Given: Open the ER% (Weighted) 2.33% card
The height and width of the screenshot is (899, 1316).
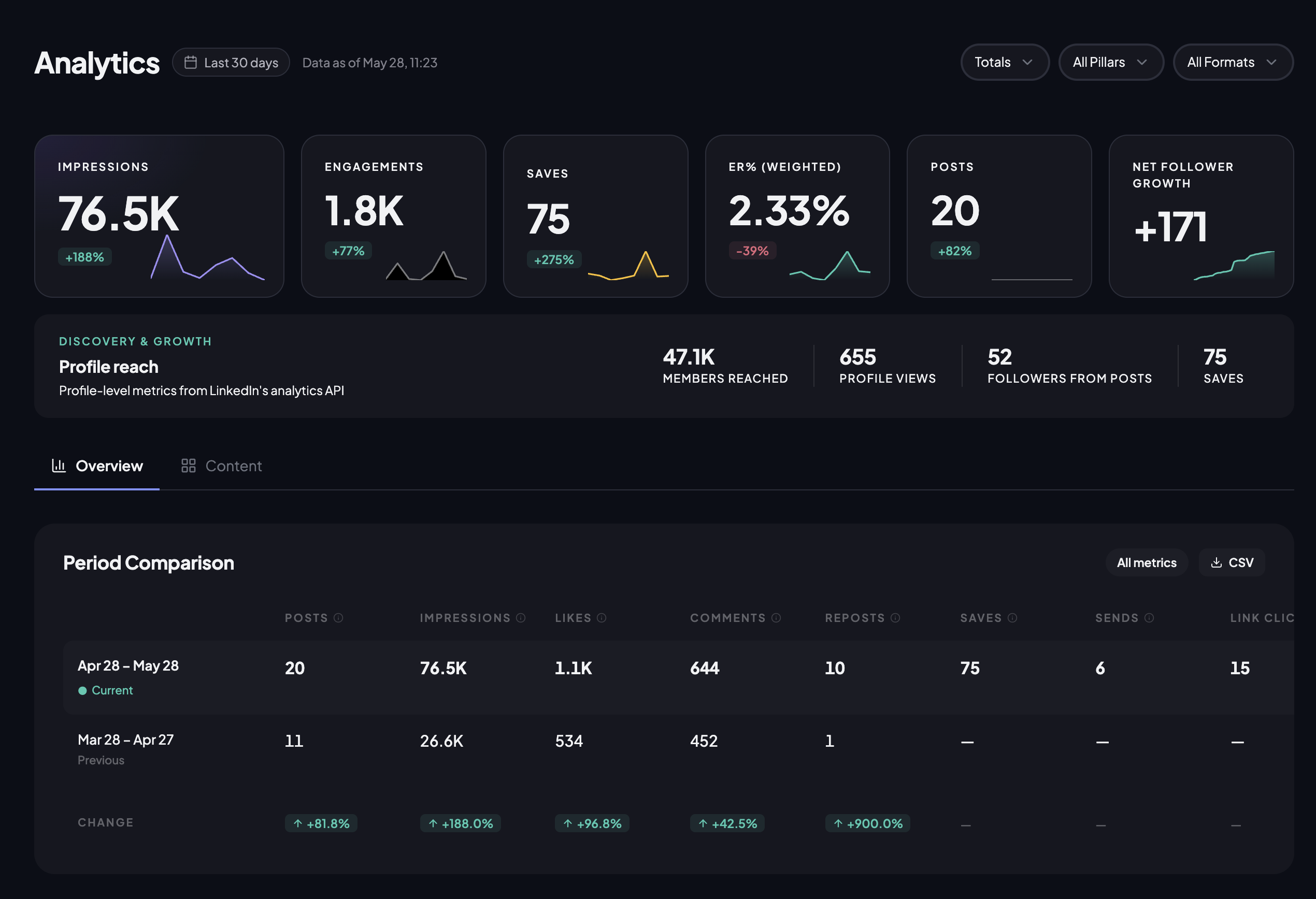Looking at the screenshot, I should tap(797, 216).
